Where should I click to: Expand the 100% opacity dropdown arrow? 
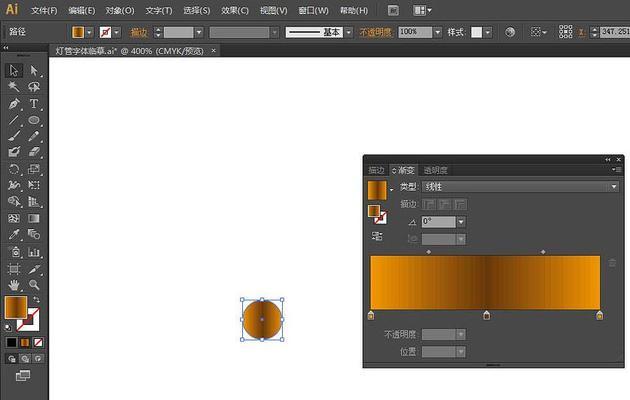coord(438,32)
